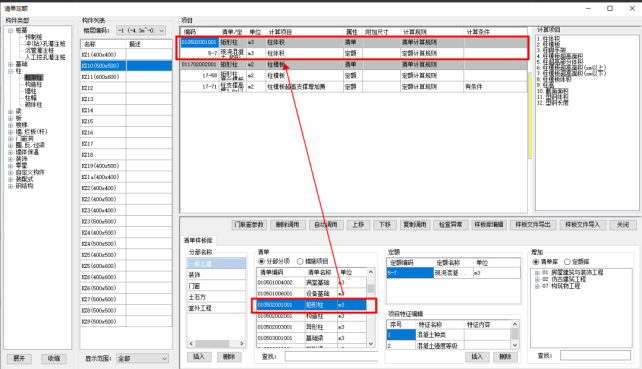The width and height of the screenshot is (642, 369).
Task: Select 清单 row 基础梁 in list
Action: click(312, 338)
